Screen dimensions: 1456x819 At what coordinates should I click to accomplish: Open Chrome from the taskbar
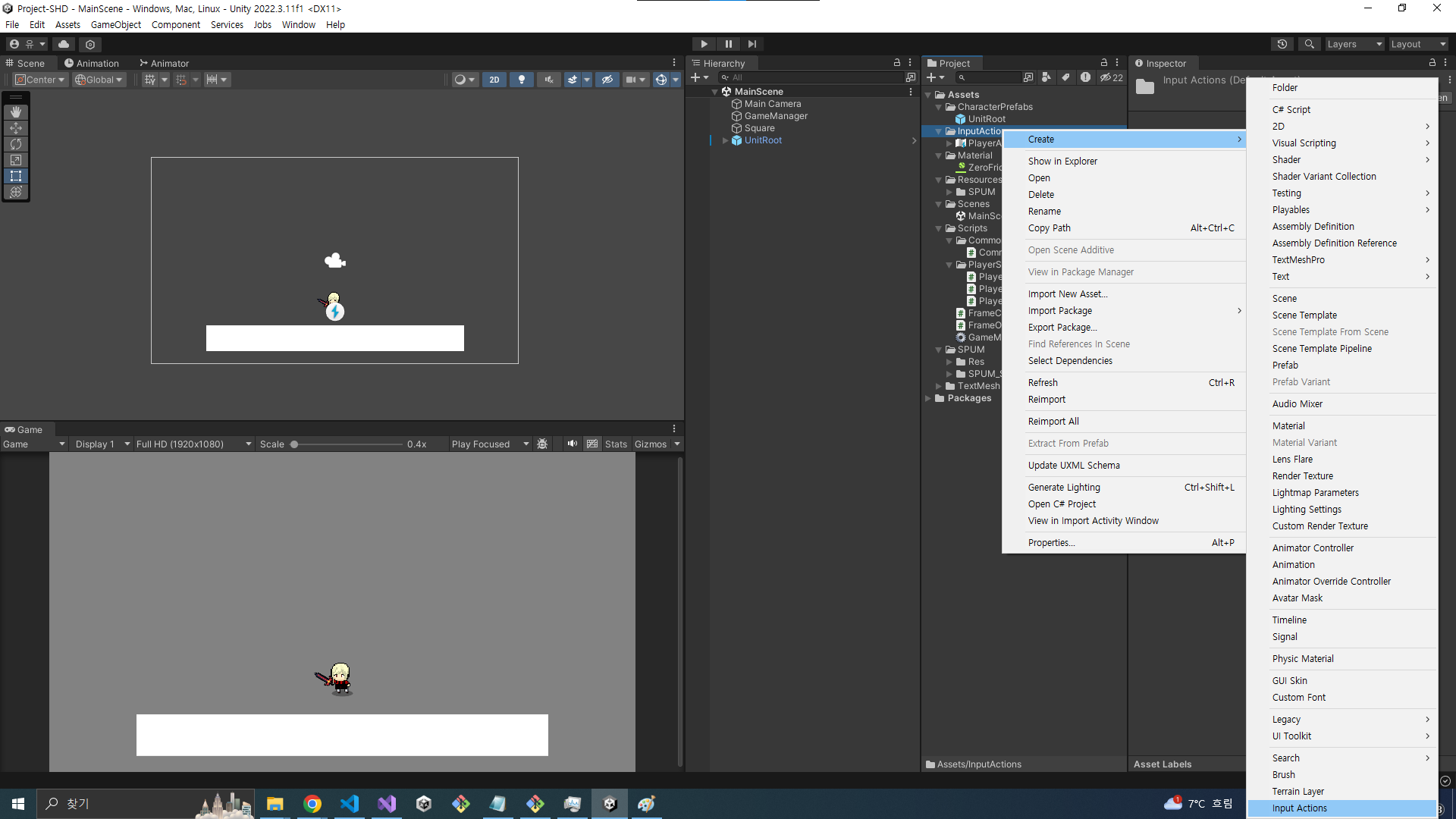coord(312,804)
